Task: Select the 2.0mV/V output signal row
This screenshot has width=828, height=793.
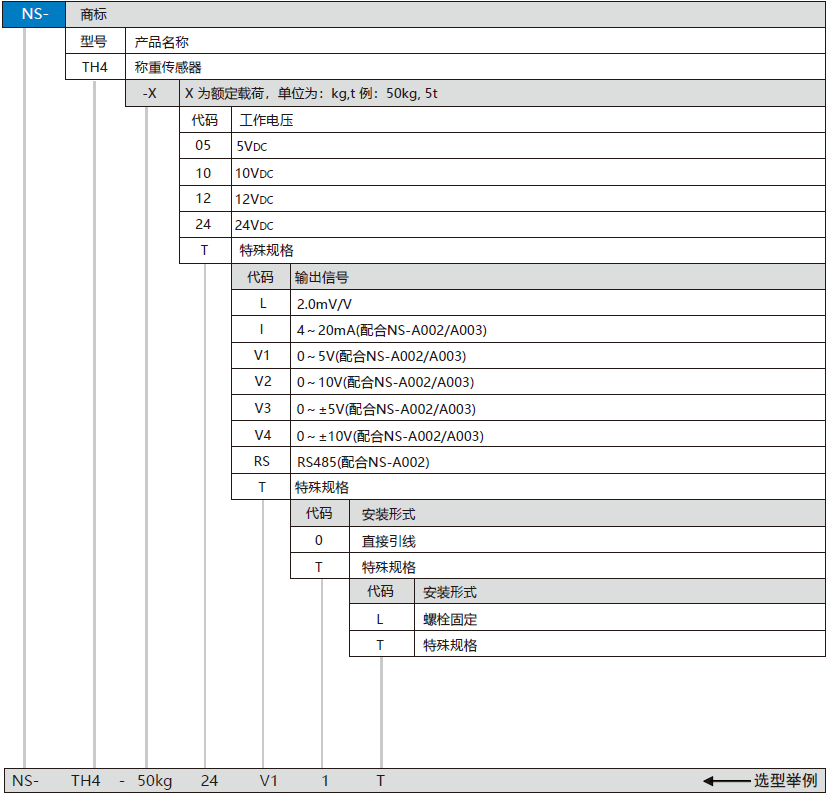Action: [x=324, y=303]
